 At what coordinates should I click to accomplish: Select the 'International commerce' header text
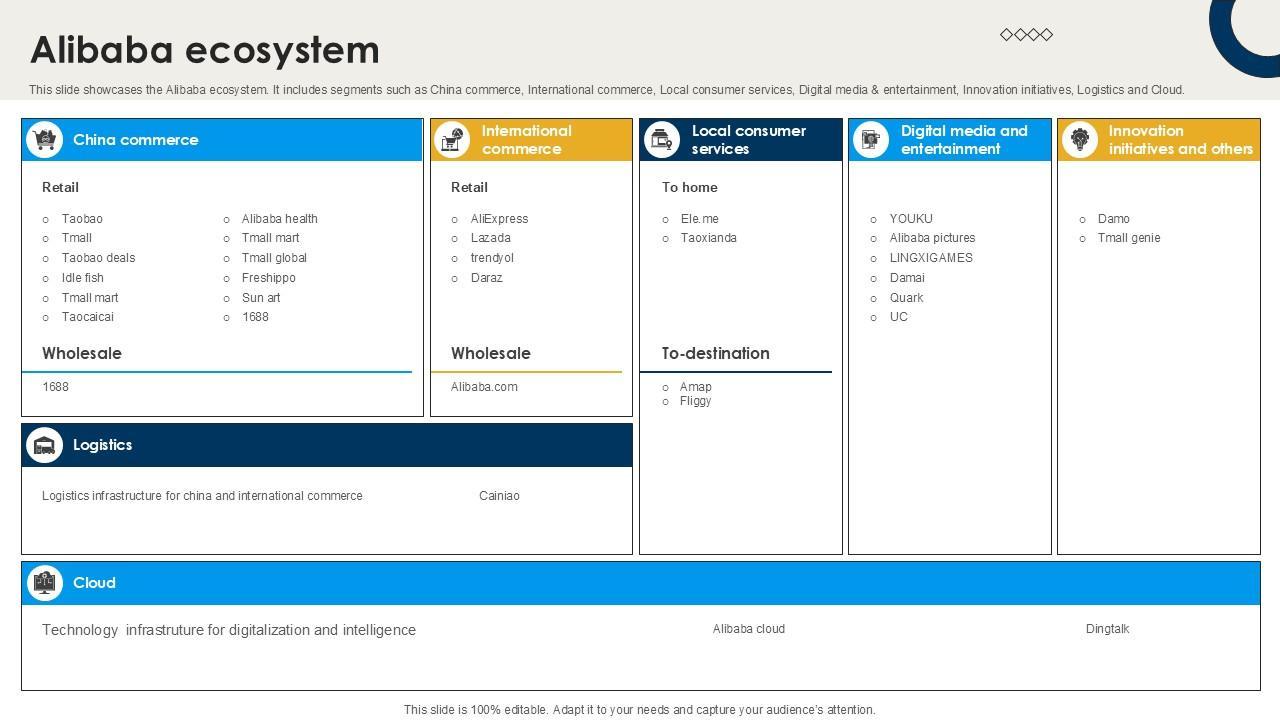pyautogui.click(x=526, y=140)
